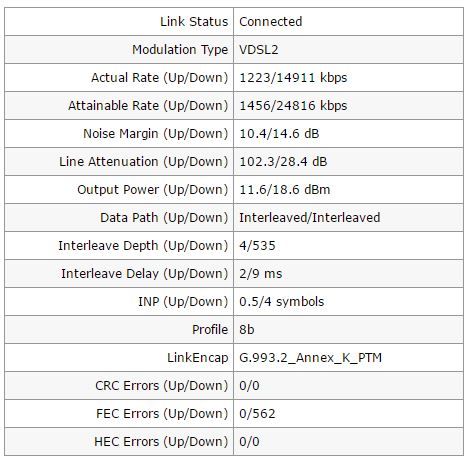Select the 1456/24816 kbps attainable rate value
Image resolution: width=469 pixels, height=463 pixels.
[293, 106]
